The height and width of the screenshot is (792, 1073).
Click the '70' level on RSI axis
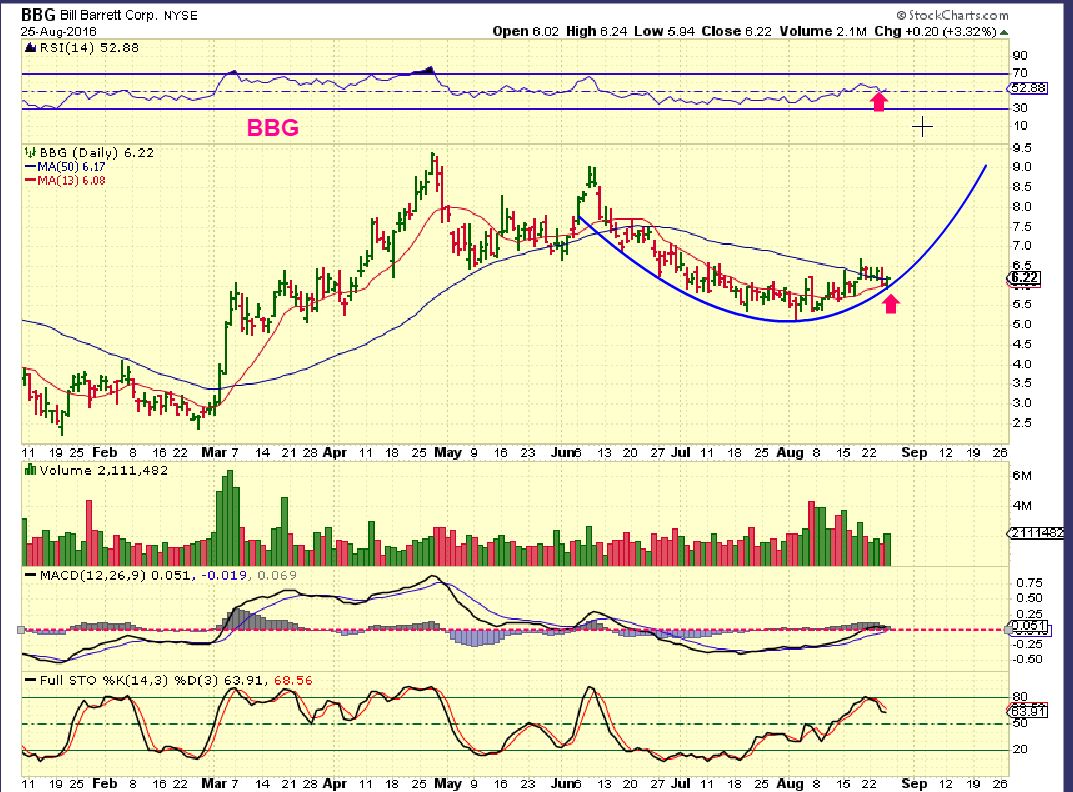1020,73
